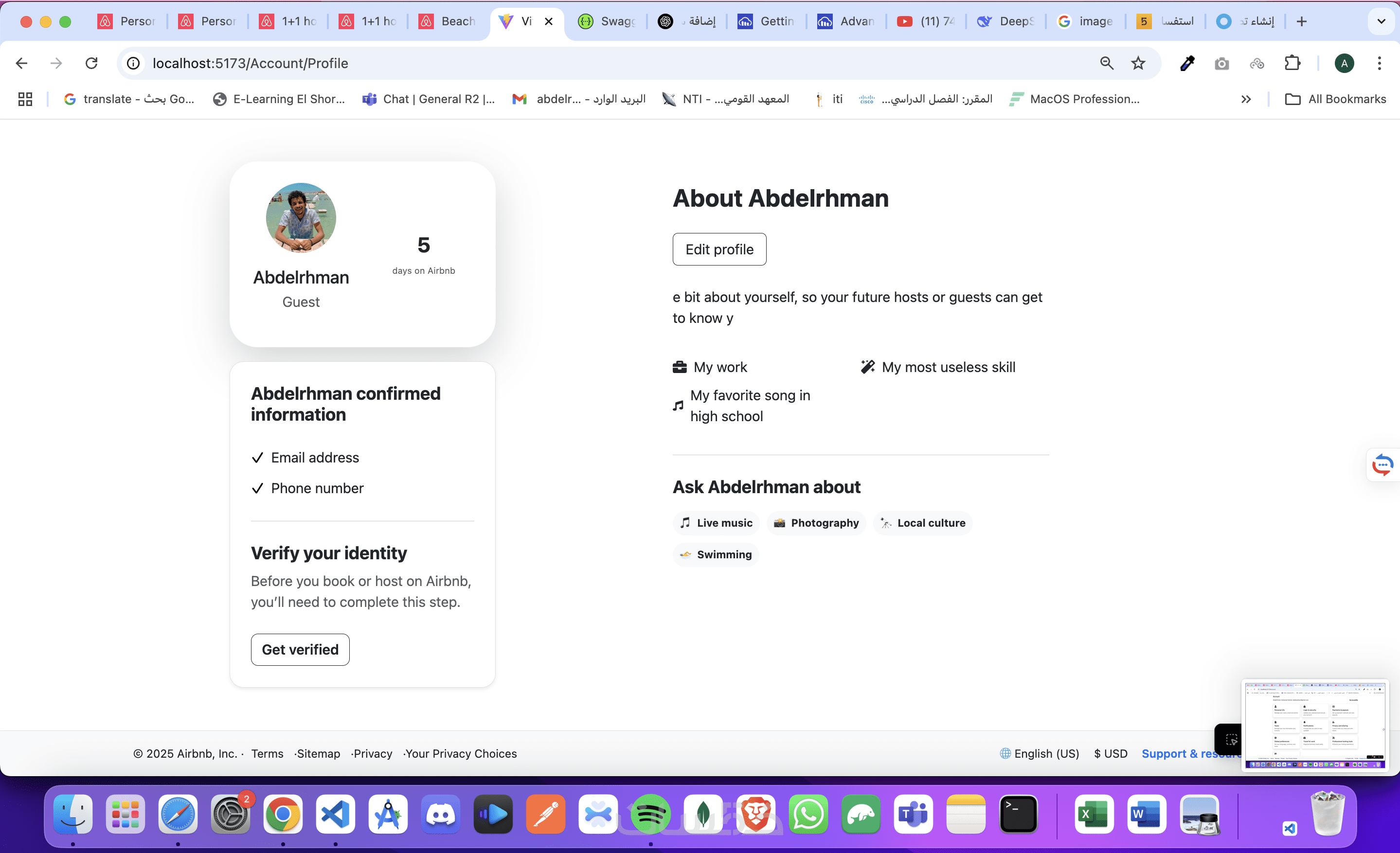Open the Chrome three-dot menu
Screen dimensions: 1400x853
(x=1379, y=63)
